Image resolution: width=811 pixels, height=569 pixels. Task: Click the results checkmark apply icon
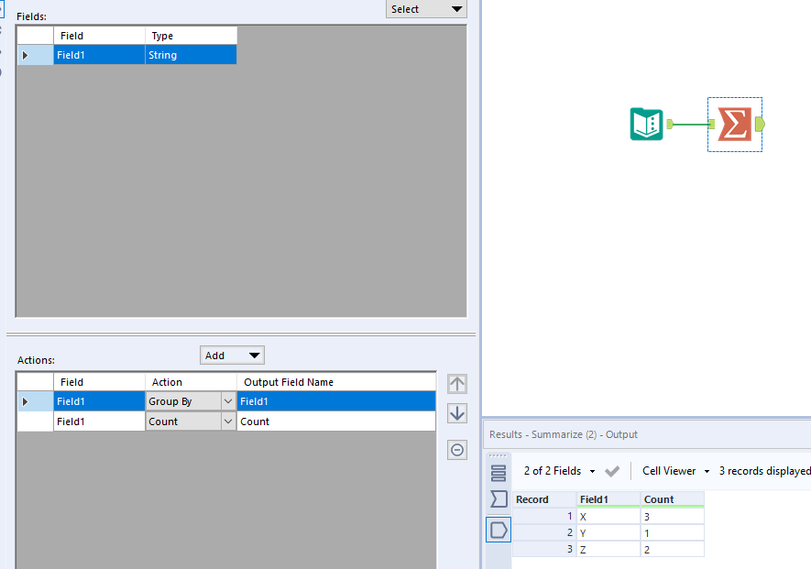point(612,471)
